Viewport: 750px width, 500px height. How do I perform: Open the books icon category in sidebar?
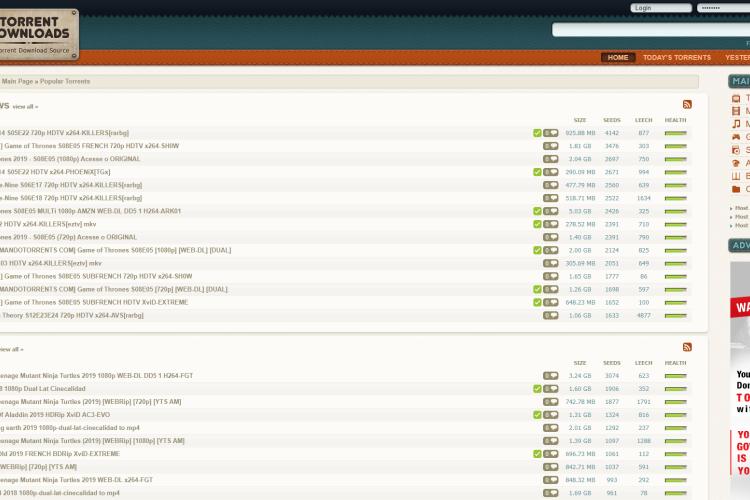pyautogui.click(x=736, y=176)
